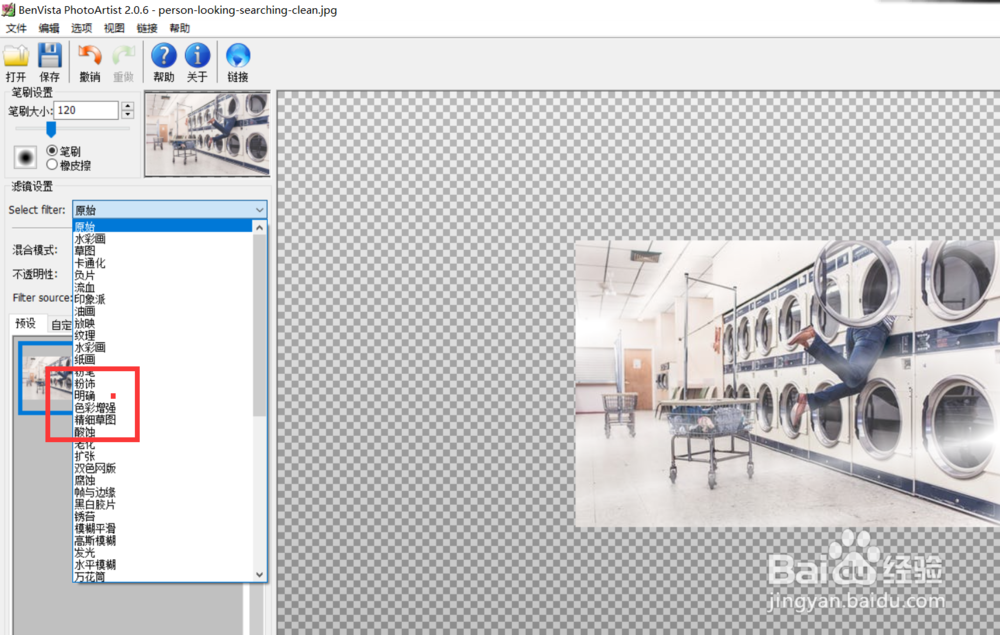
Task: Switch to the 预设 presets tab
Action: pyautogui.click(x=26, y=323)
